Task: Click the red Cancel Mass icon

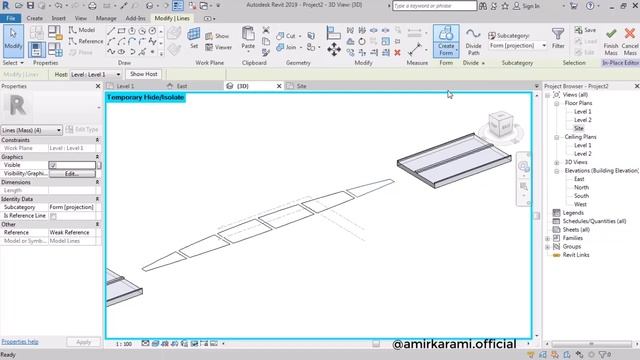Action: click(630, 33)
